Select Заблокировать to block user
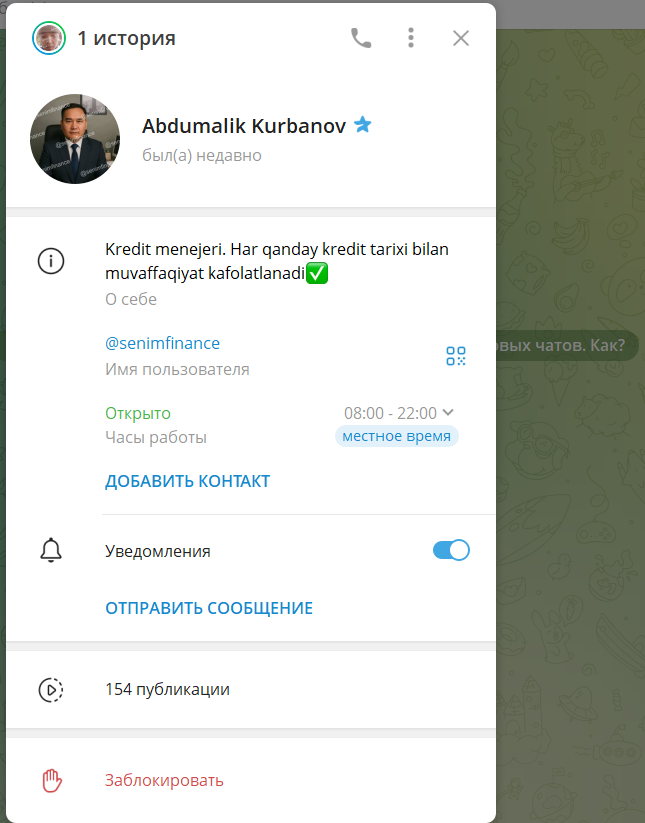 point(164,780)
